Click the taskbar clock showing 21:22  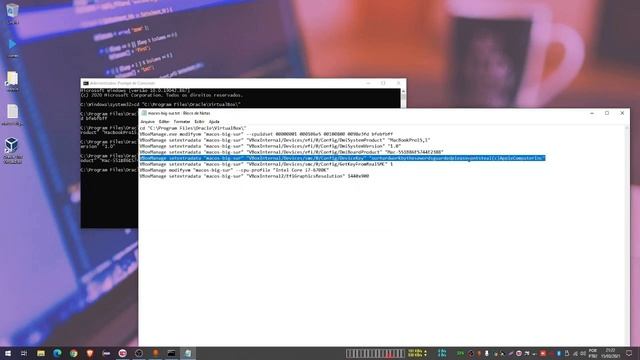click(x=610, y=353)
